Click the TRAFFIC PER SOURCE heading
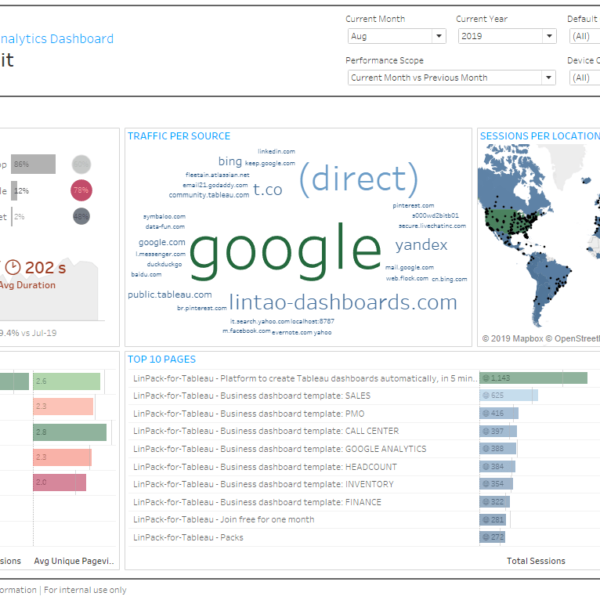The image size is (600, 600). pos(179,136)
